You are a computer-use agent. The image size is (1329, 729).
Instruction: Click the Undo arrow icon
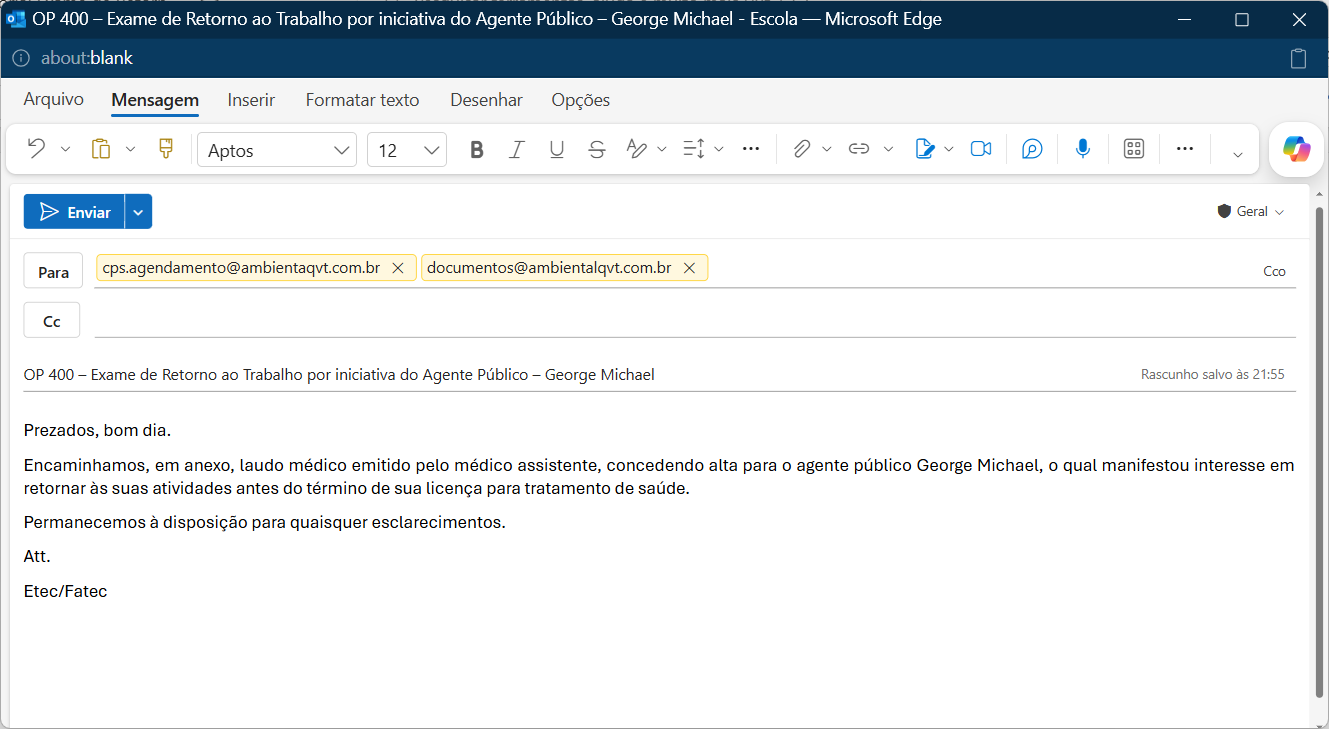(x=36, y=149)
